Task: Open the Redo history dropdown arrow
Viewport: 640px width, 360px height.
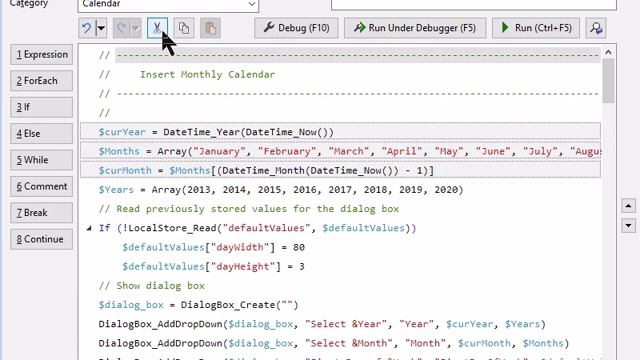Action: tap(136, 28)
